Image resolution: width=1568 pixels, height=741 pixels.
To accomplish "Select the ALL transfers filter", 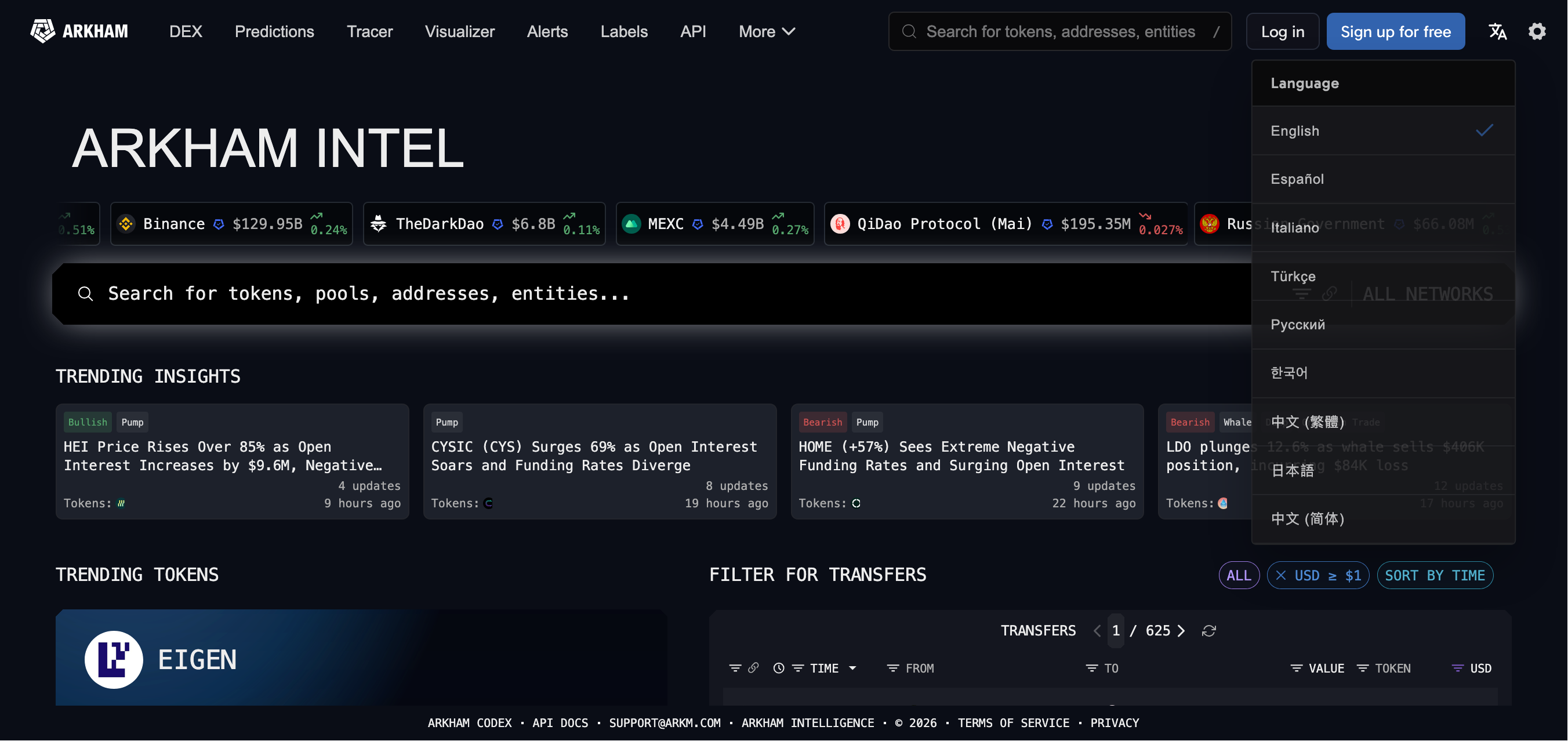I will (x=1239, y=575).
